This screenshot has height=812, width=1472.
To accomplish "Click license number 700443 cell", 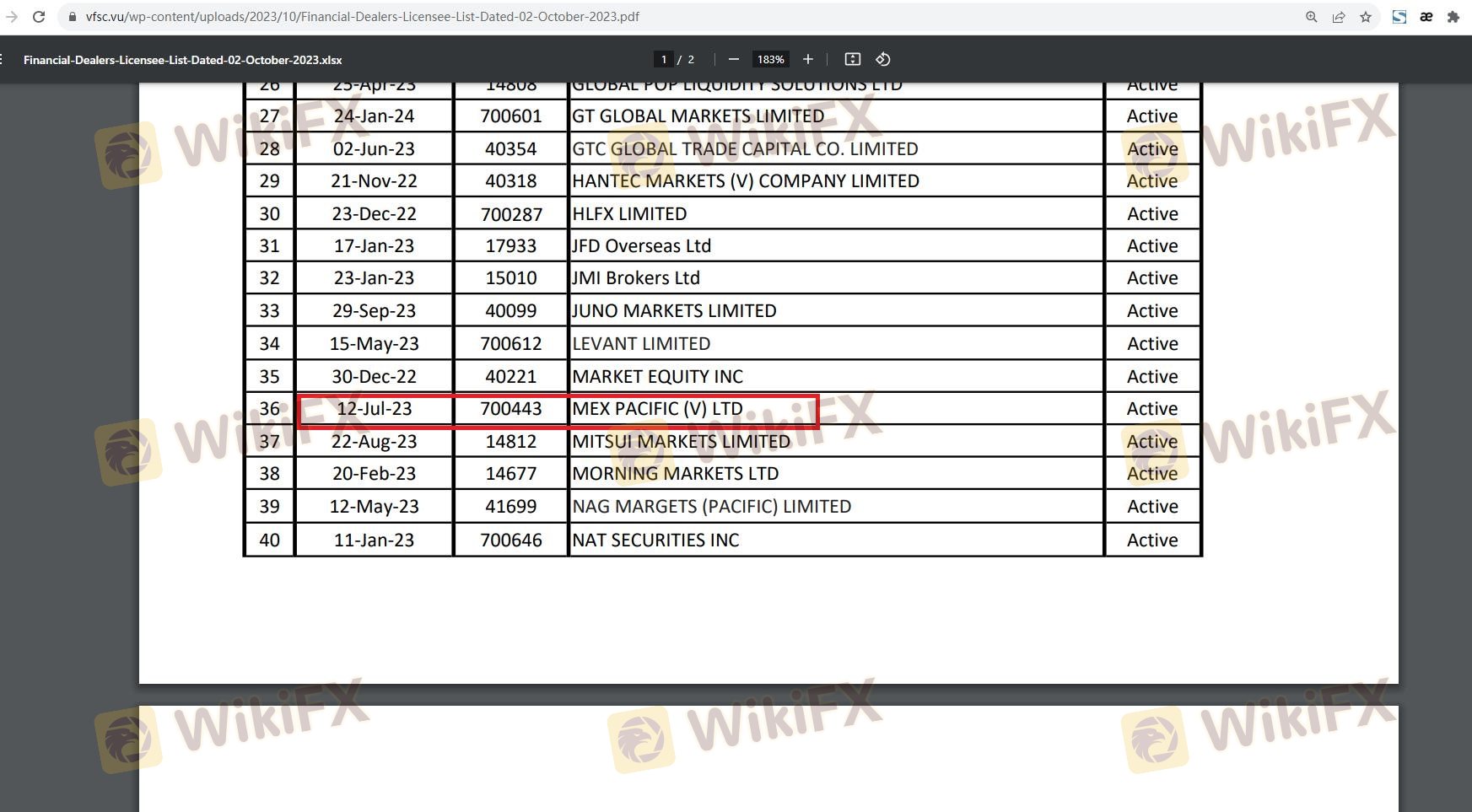I will click(510, 409).
